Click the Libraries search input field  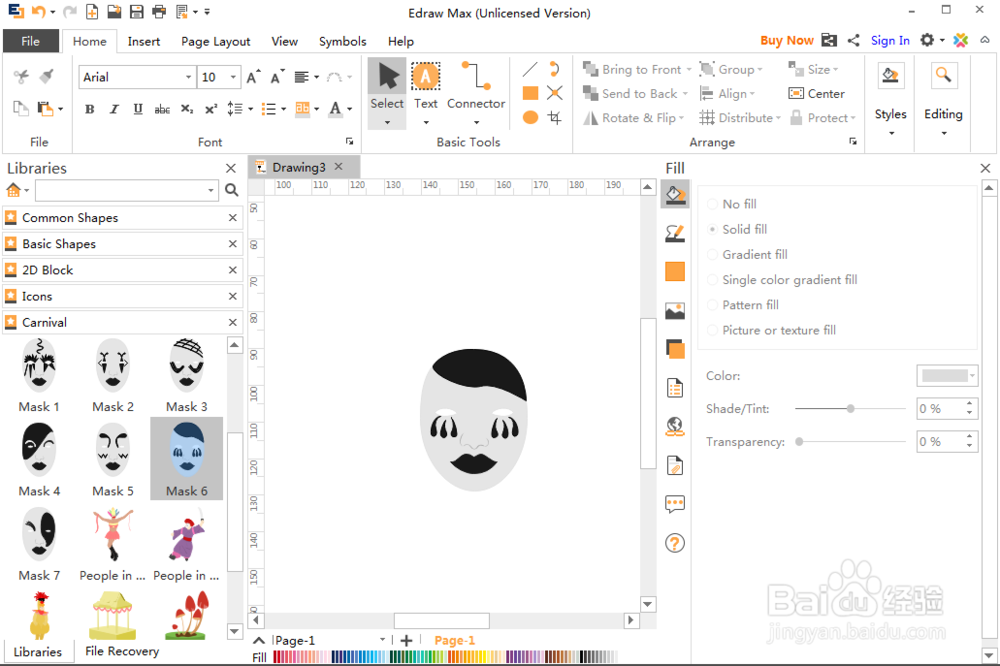tap(120, 190)
